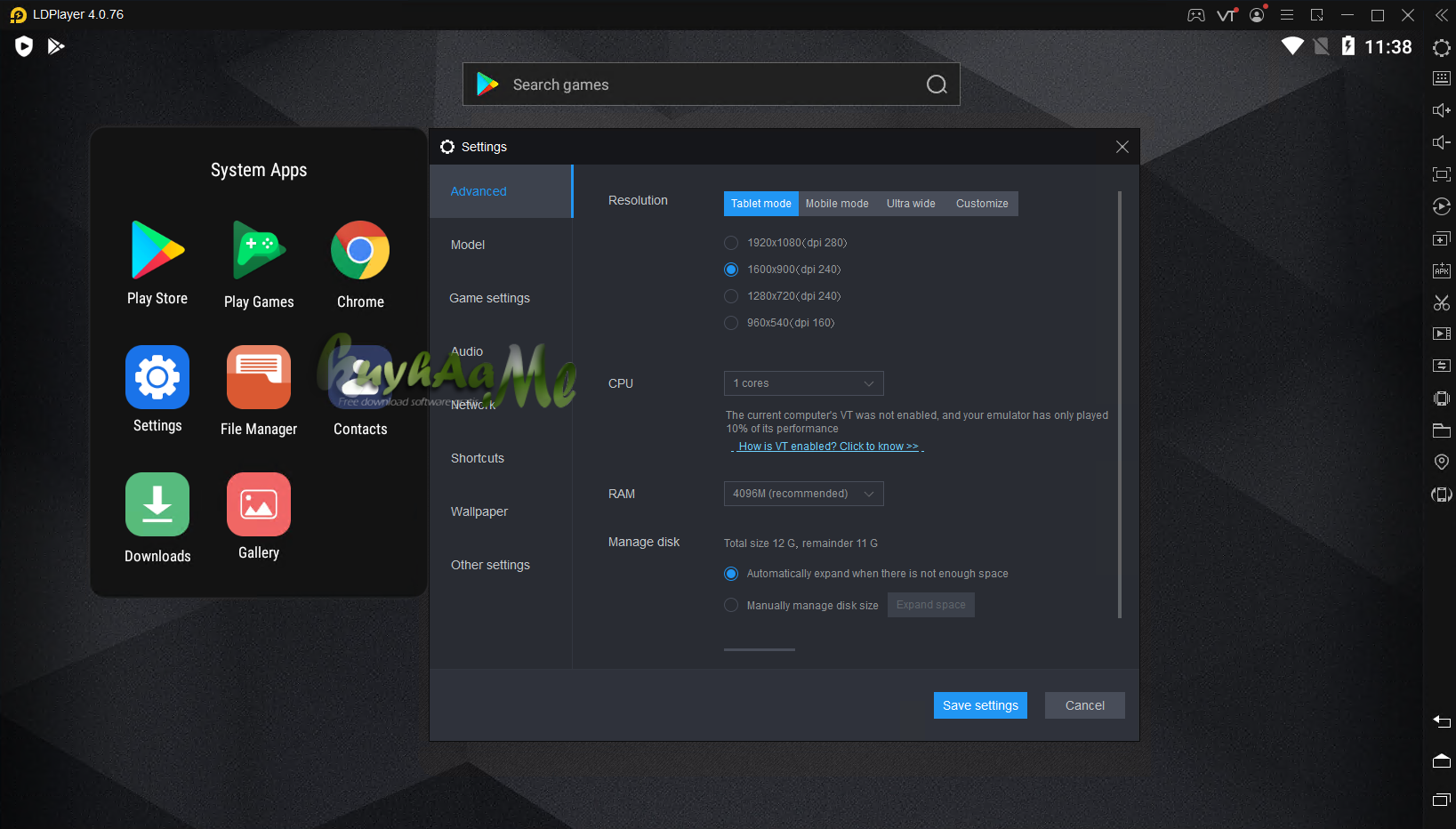Open video recorder sidebar icon
Screen dimensions: 1456x829
coord(1442,334)
